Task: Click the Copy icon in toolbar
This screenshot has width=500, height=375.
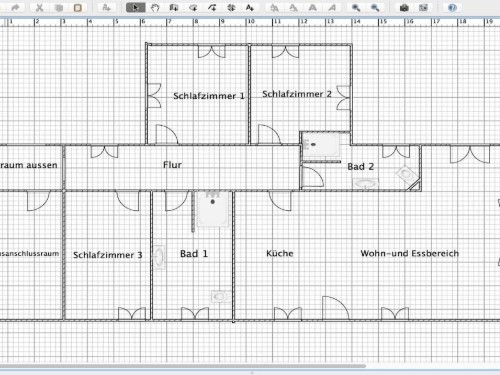Action: [x=59, y=7]
